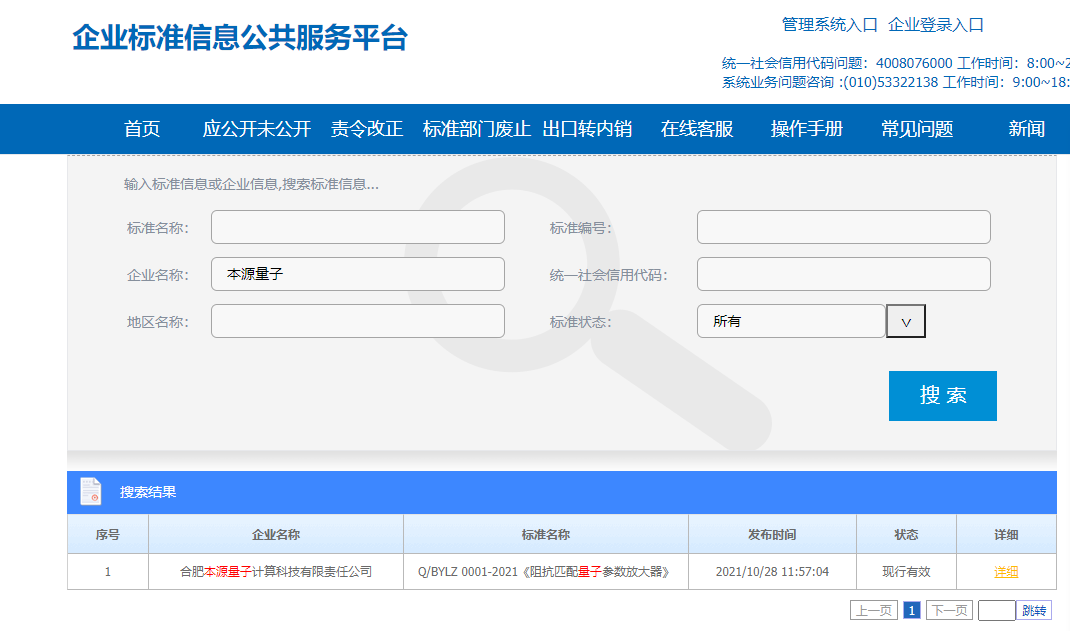Open the 责令改正 navigation item

(367, 129)
